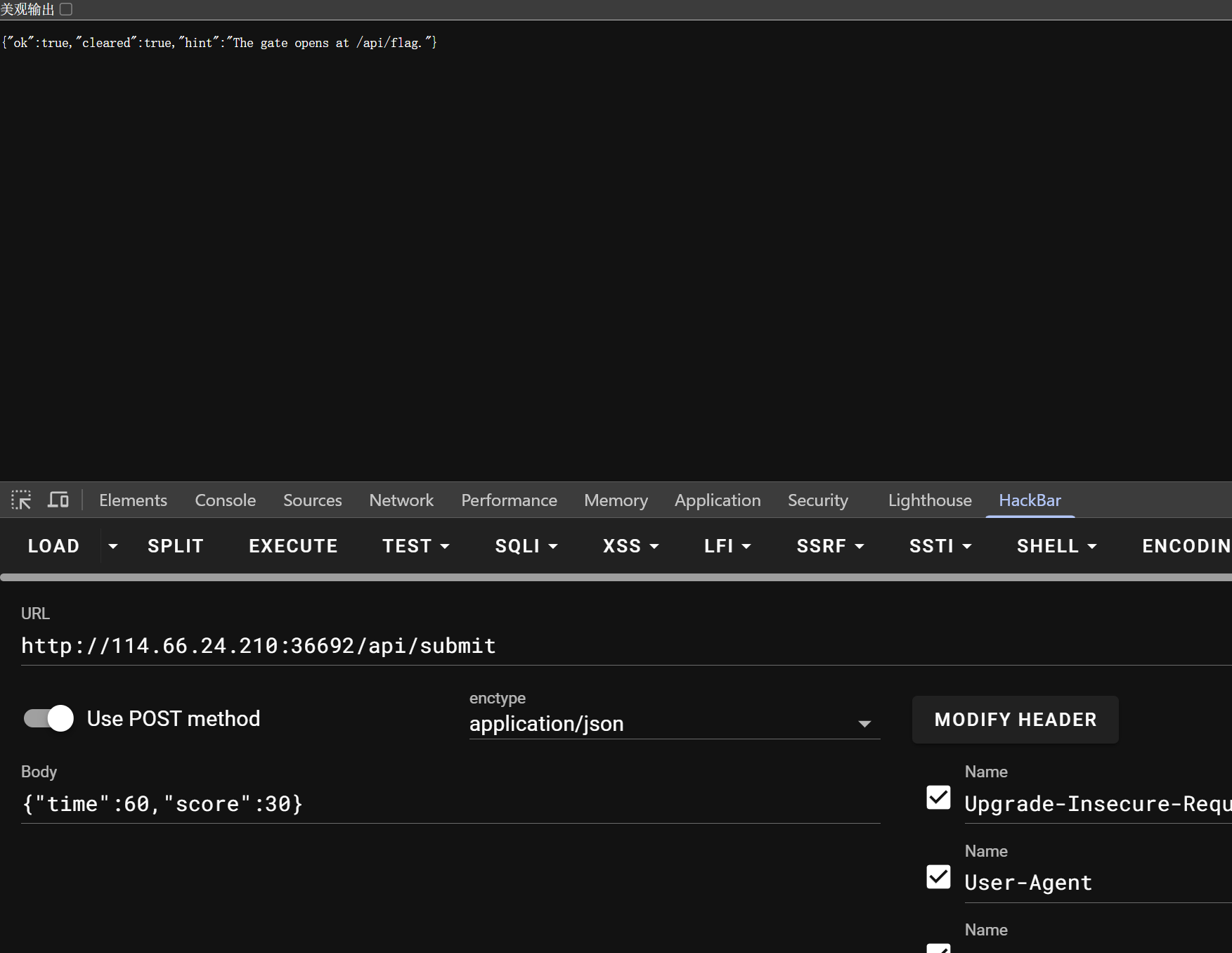Expand the XSS menu
This screenshot has height=953, width=1232.
point(631,546)
